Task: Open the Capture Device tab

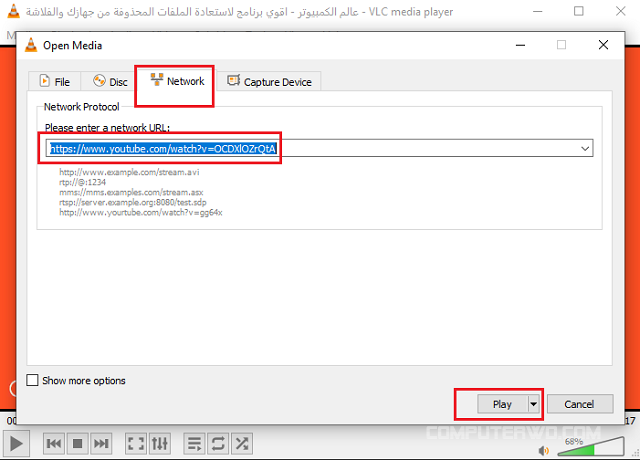Action: [269, 81]
